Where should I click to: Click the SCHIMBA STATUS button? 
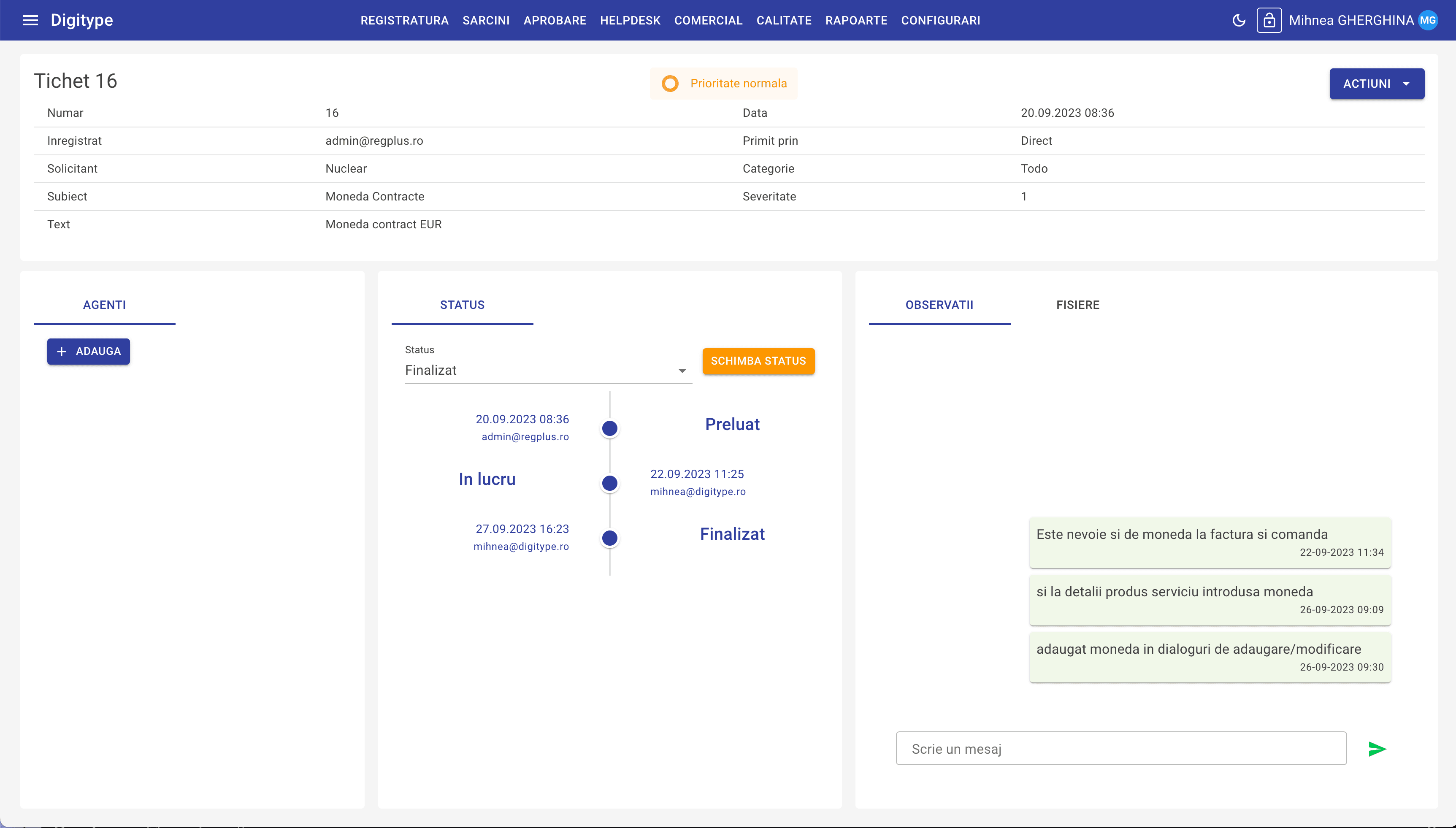tap(758, 361)
